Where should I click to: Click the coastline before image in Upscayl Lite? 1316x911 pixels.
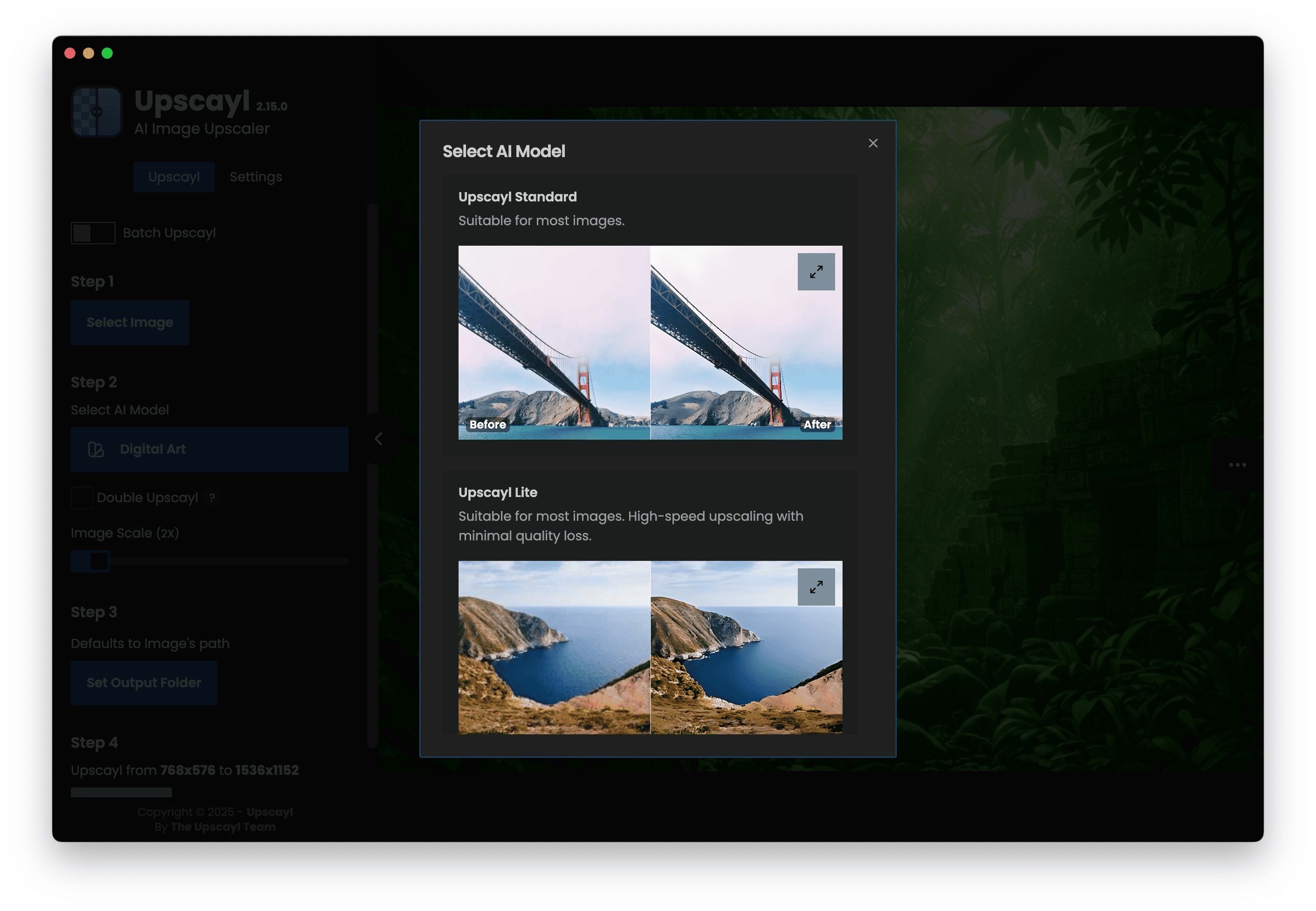coord(554,647)
